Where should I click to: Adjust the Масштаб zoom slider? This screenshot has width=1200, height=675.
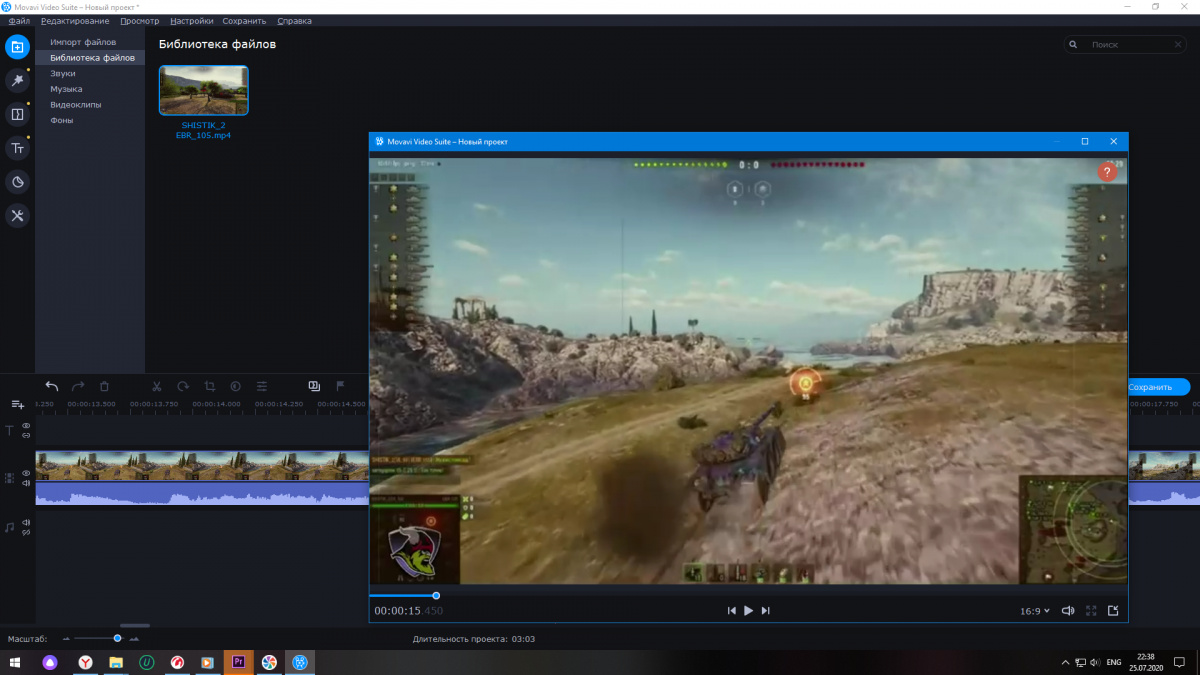coord(117,638)
